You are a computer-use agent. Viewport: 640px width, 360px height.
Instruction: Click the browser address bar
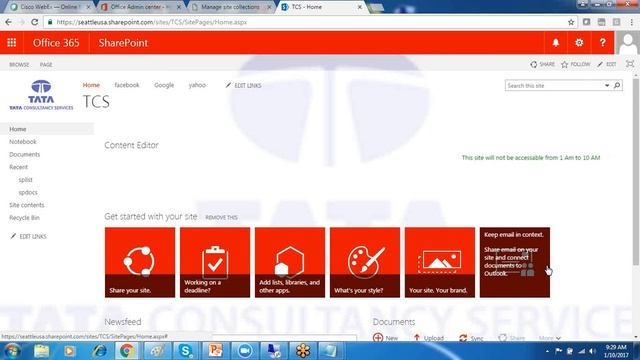pos(306,22)
